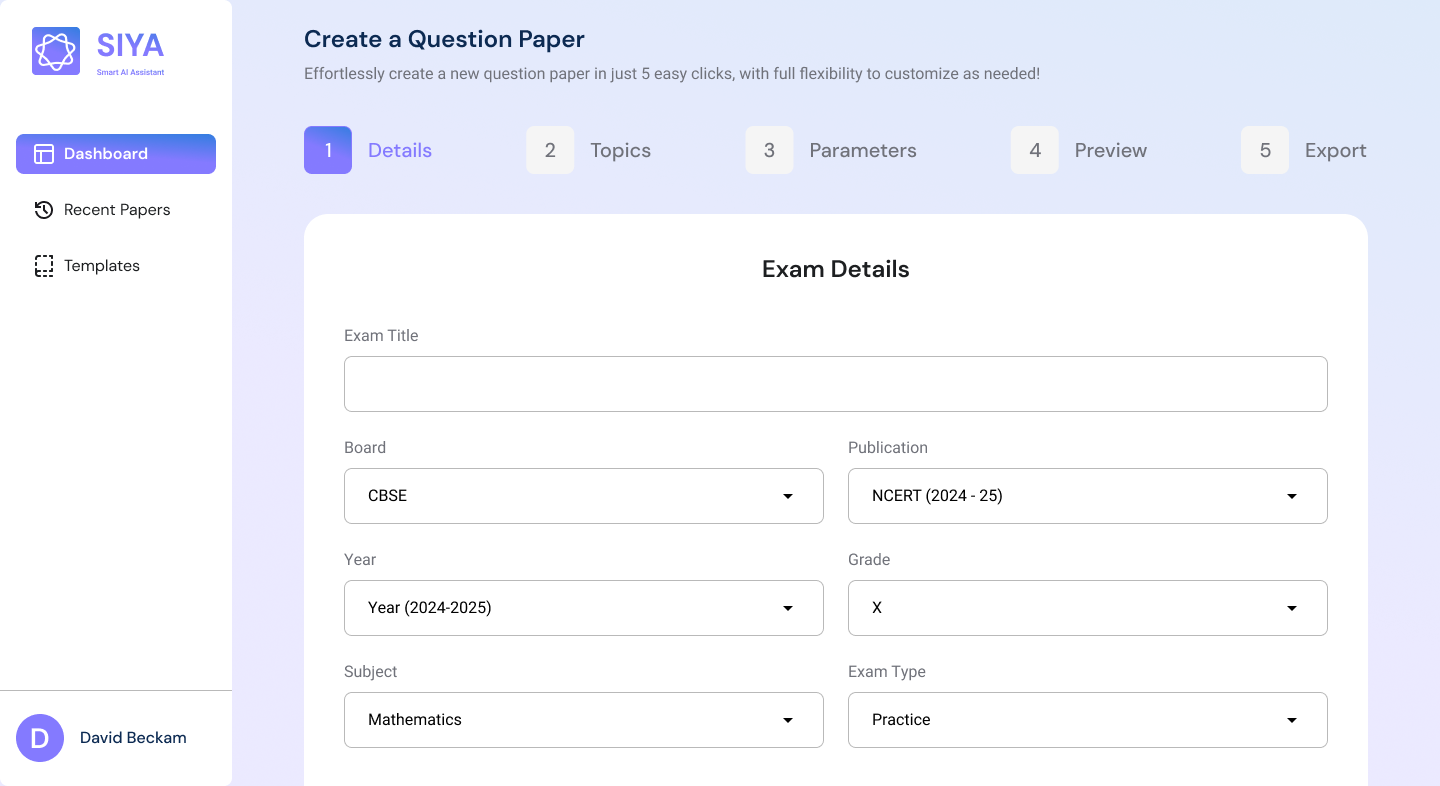Open the Exam Type dropdown showing Practice
The width and height of the screenshot is (1440, 786).
tap(1087, 720)
